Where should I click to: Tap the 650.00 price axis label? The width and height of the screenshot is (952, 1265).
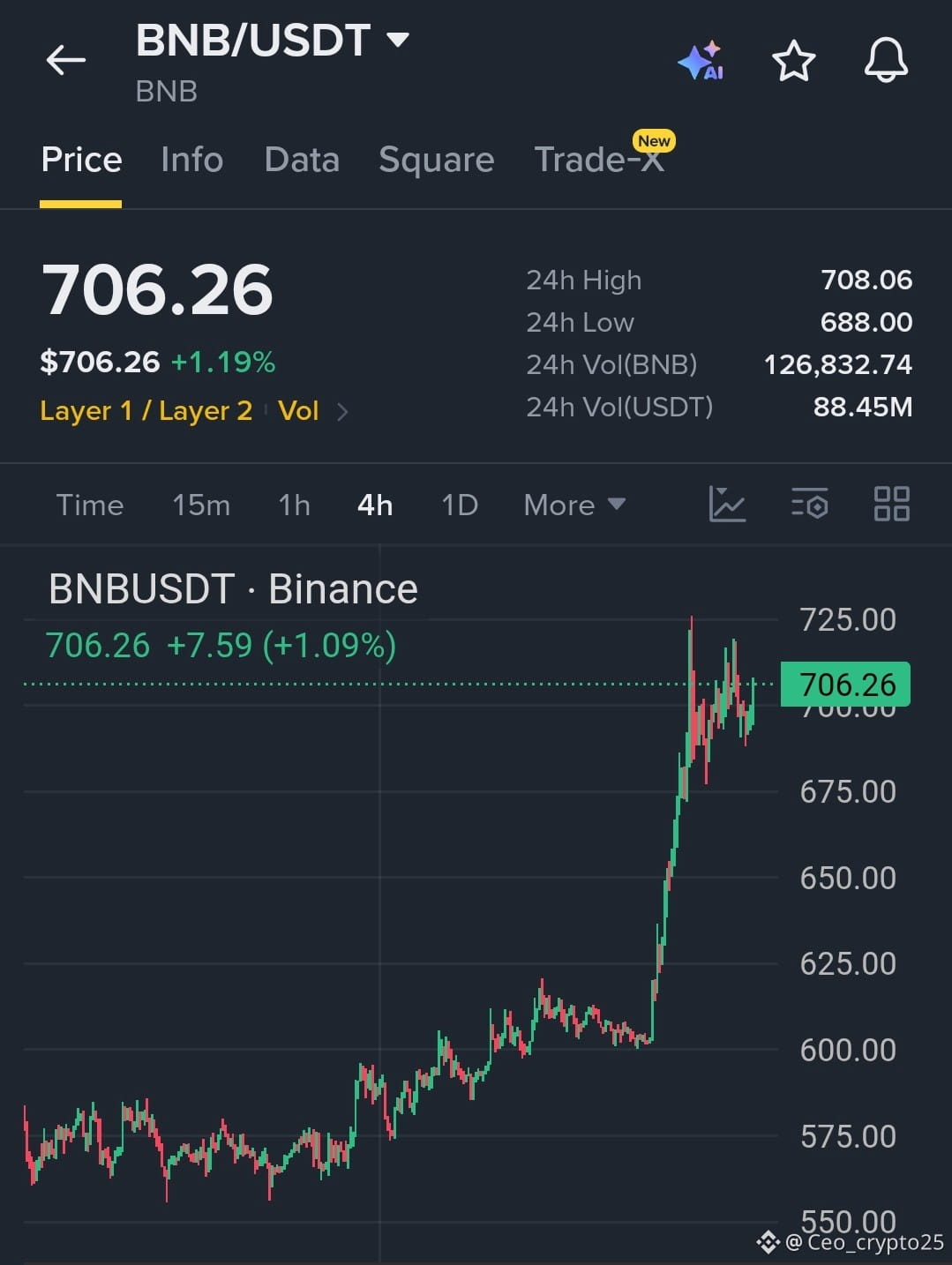point(848,879)
